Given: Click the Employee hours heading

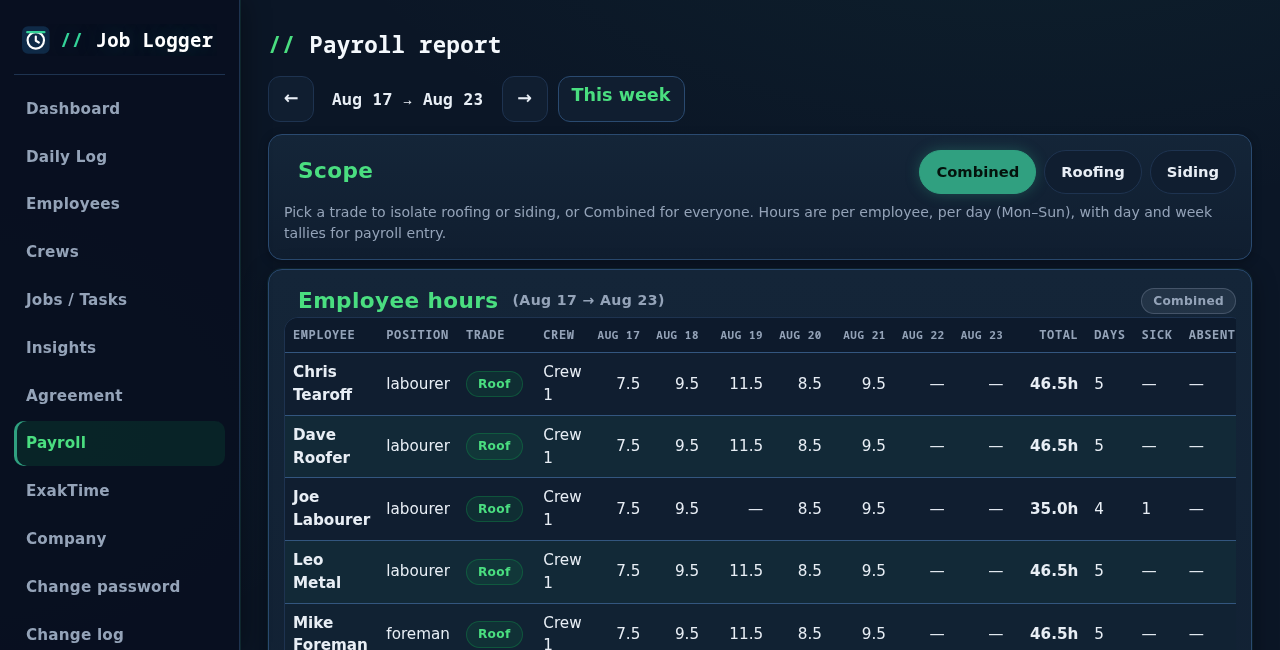Looking at the screenshot, I should (398, 301).
